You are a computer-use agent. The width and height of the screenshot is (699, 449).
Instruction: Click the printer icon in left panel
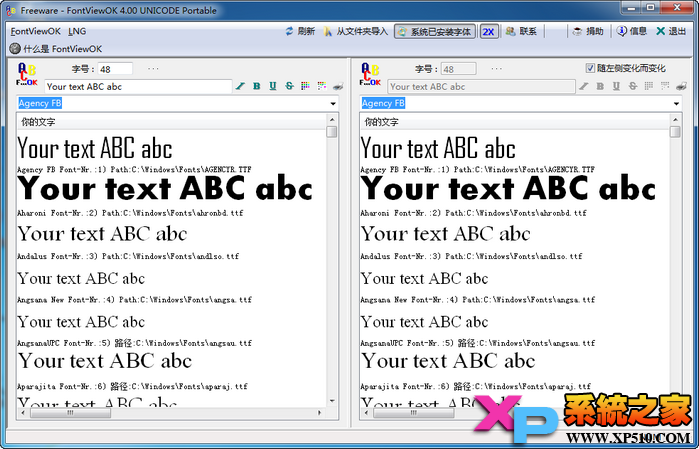pos(338,86)
